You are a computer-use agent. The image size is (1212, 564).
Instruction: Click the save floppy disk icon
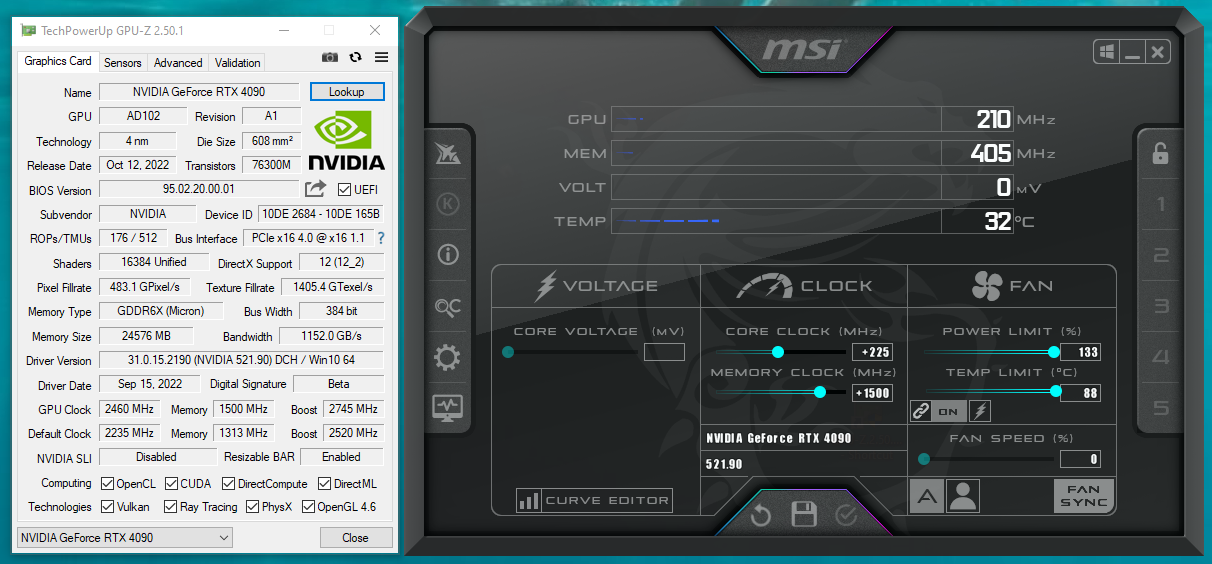(804, 515)
